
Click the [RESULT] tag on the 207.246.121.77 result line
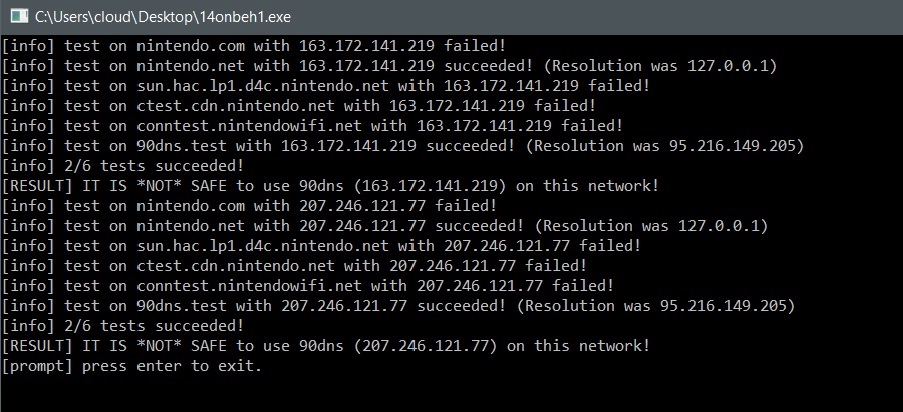(37, 346)
